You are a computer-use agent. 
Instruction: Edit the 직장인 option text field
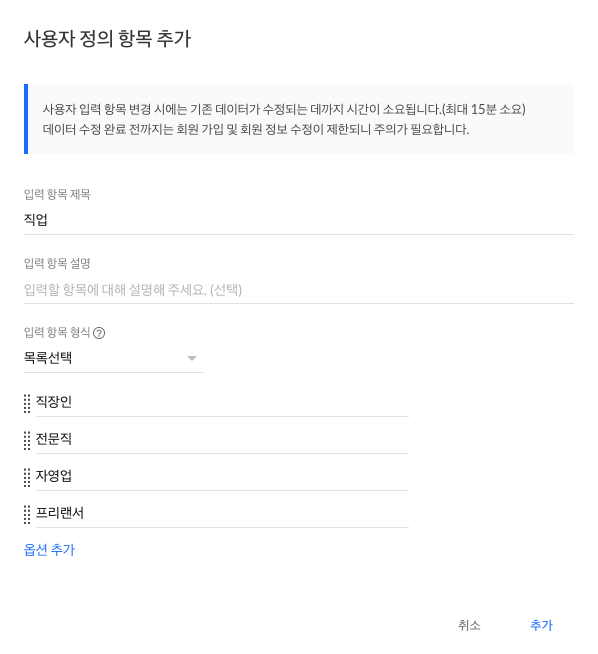pos(222,402)
